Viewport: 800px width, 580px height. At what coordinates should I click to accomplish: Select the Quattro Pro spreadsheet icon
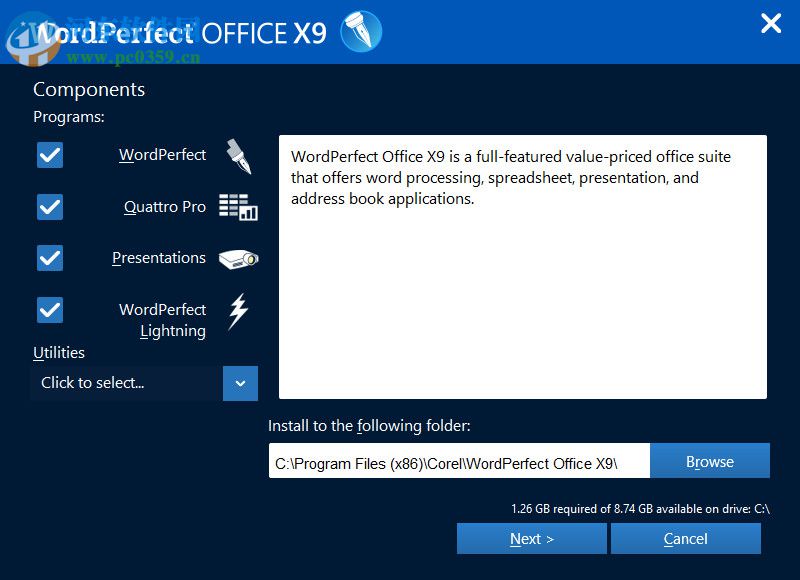click(240, 206)
